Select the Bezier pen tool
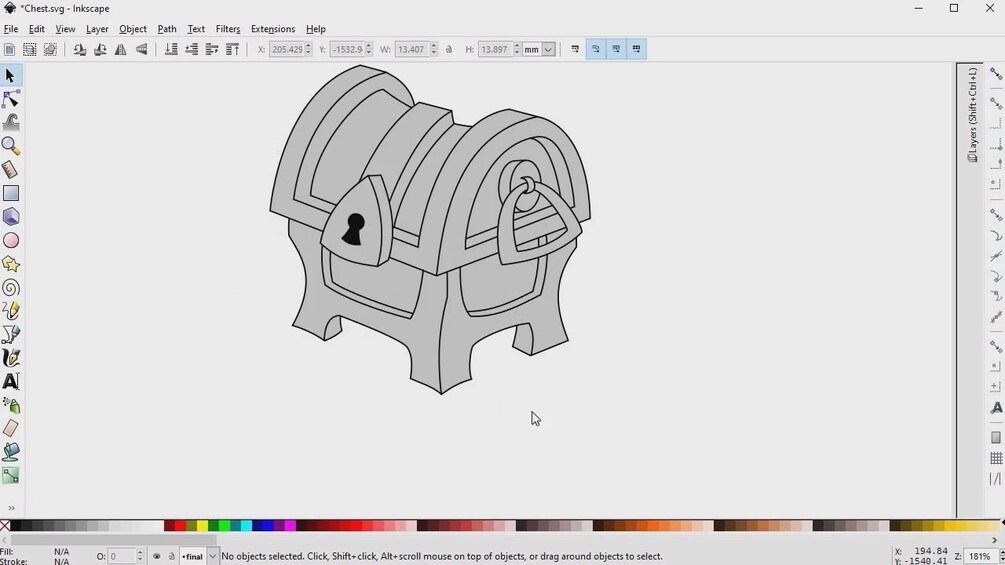 (10, 334)
